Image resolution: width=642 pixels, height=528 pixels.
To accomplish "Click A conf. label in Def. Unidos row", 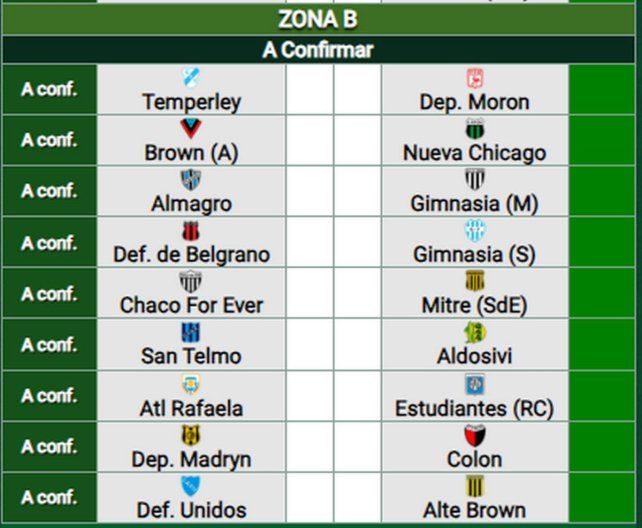I will [49, 497].
